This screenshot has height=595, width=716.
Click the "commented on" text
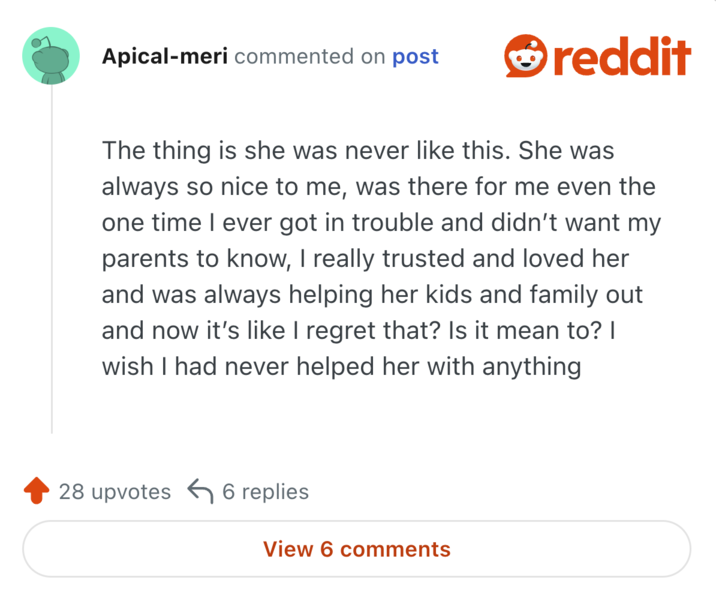click(x=309, y=56)
